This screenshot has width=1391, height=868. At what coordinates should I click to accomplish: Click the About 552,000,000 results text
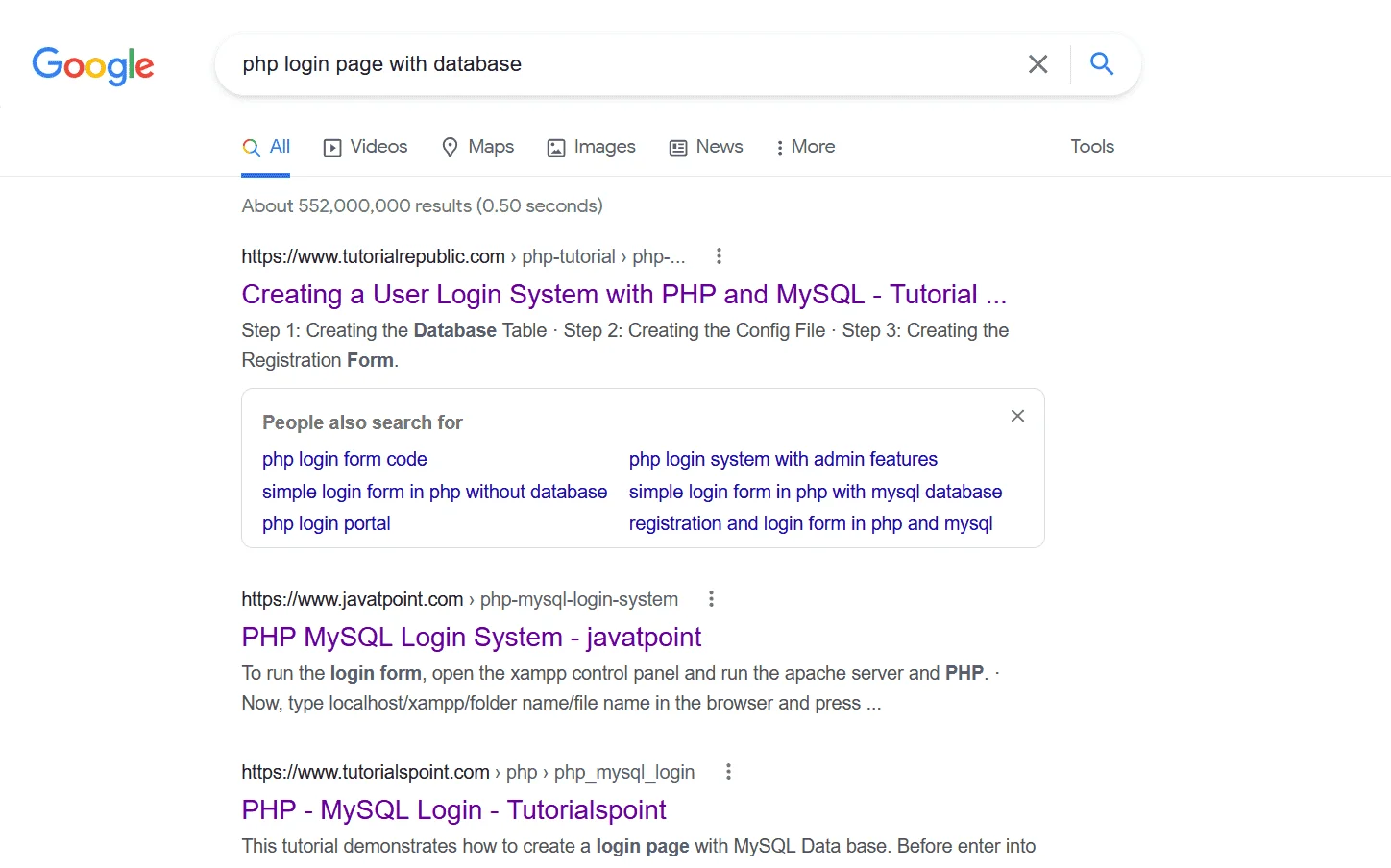[423, 206]
